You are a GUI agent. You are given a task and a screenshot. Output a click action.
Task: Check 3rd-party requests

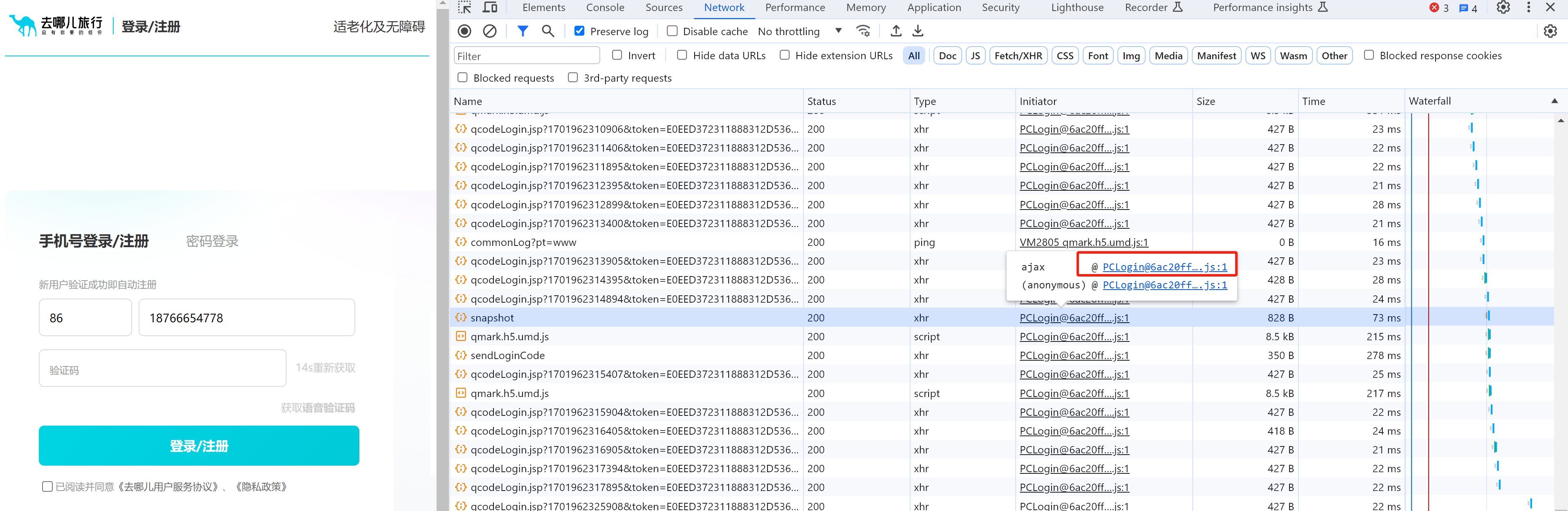point(572,78)
